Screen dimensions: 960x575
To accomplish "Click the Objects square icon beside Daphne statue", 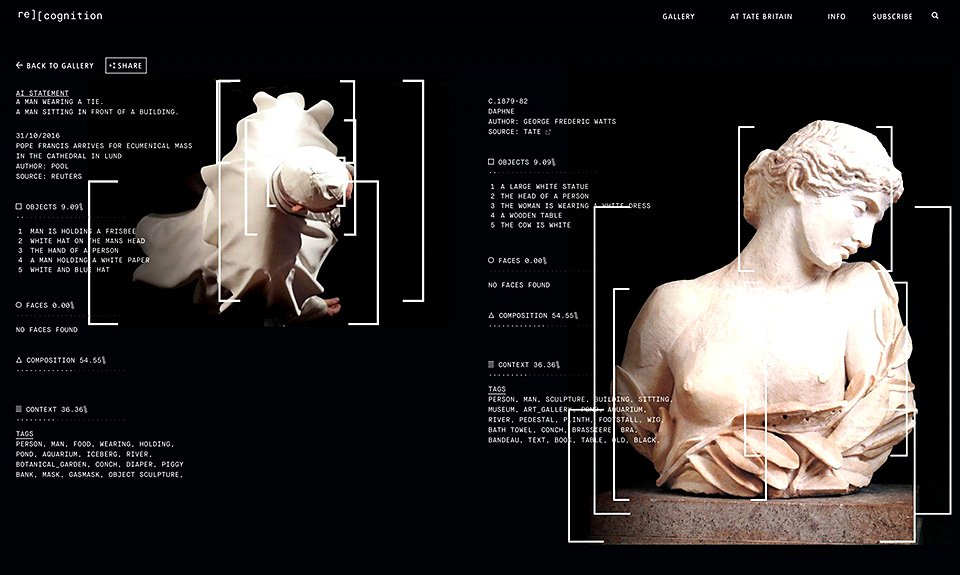I will tap(490, 162).
